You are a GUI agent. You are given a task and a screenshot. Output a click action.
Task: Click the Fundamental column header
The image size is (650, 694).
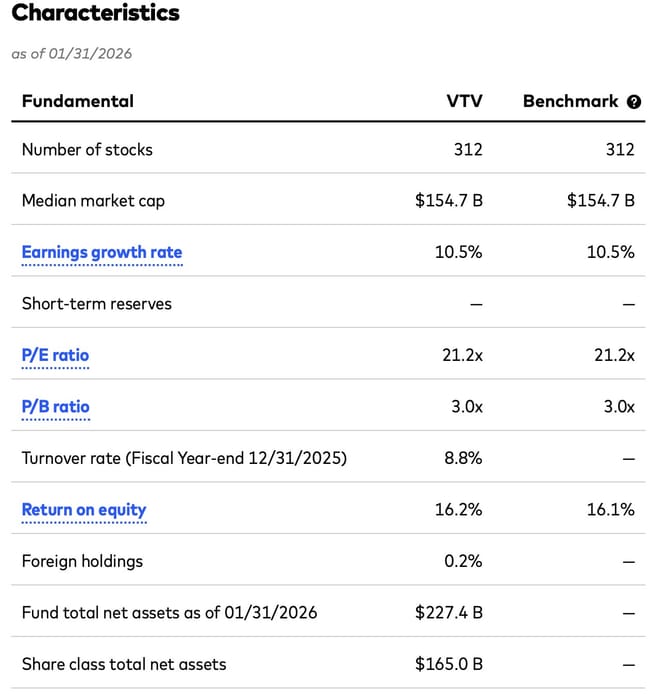(x=77, y=101)
